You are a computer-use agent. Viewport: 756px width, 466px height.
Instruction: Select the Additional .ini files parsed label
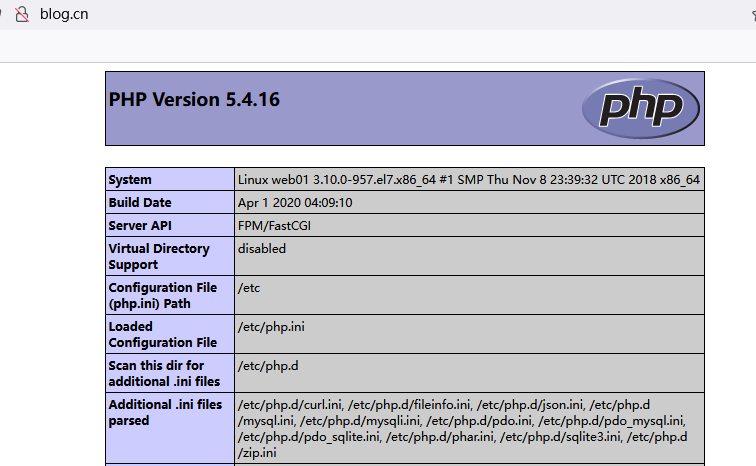pyautogui.click(x=165, y=413)
